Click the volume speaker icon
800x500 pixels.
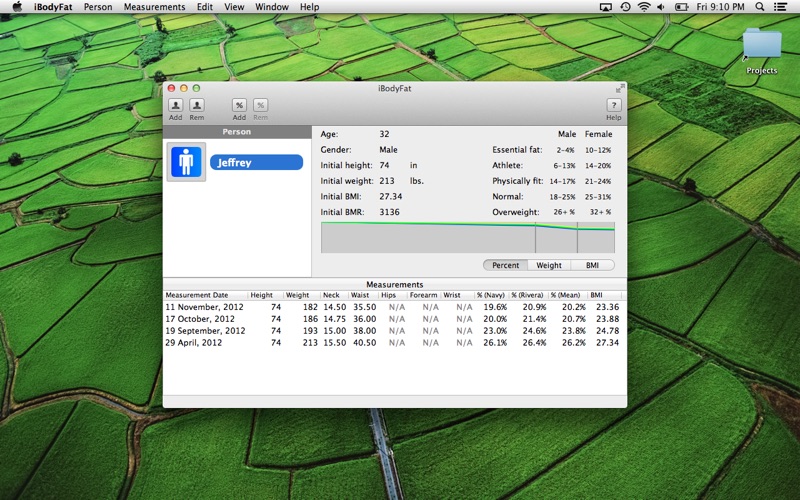click(x=661, y=7)
